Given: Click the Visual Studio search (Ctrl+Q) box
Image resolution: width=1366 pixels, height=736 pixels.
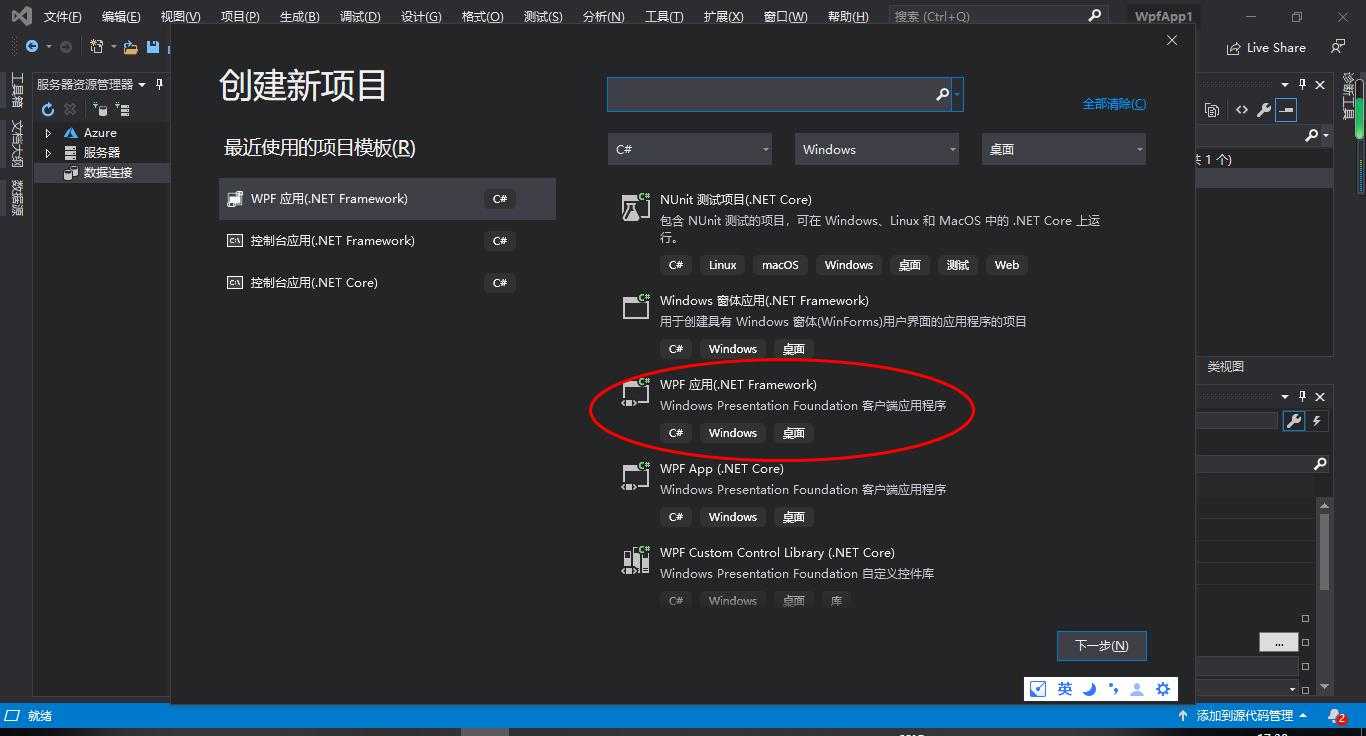Looking at the screenshot, I should point(997,16).
